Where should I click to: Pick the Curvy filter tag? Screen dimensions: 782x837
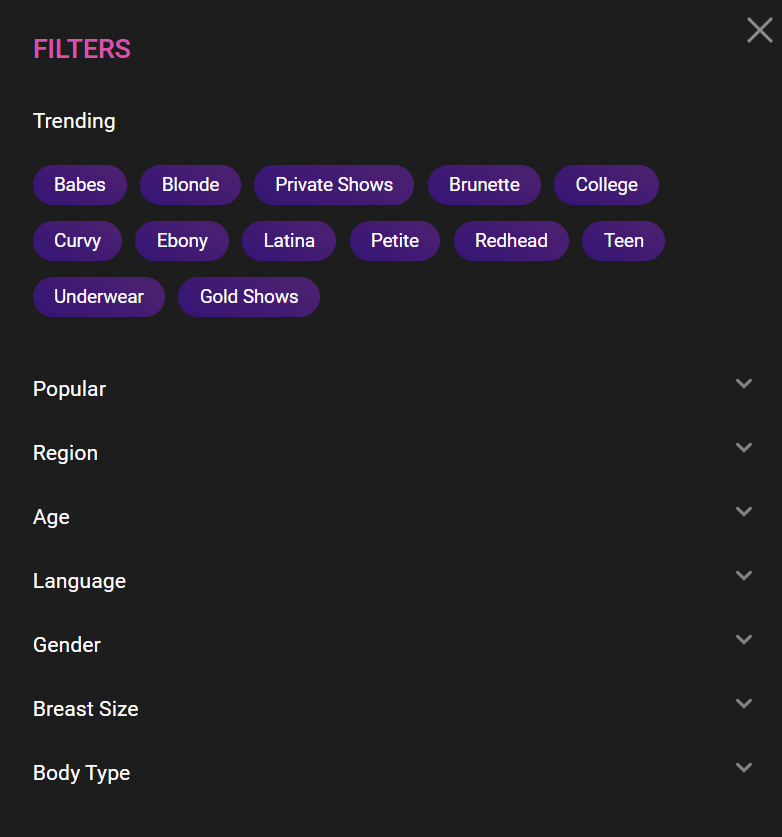point(77,241)
